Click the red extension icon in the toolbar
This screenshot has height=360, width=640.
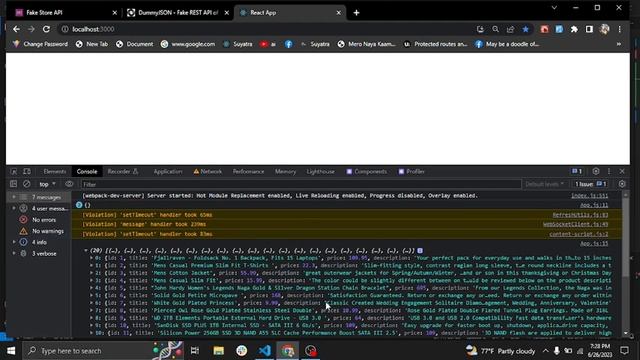[x=544, y=29]
